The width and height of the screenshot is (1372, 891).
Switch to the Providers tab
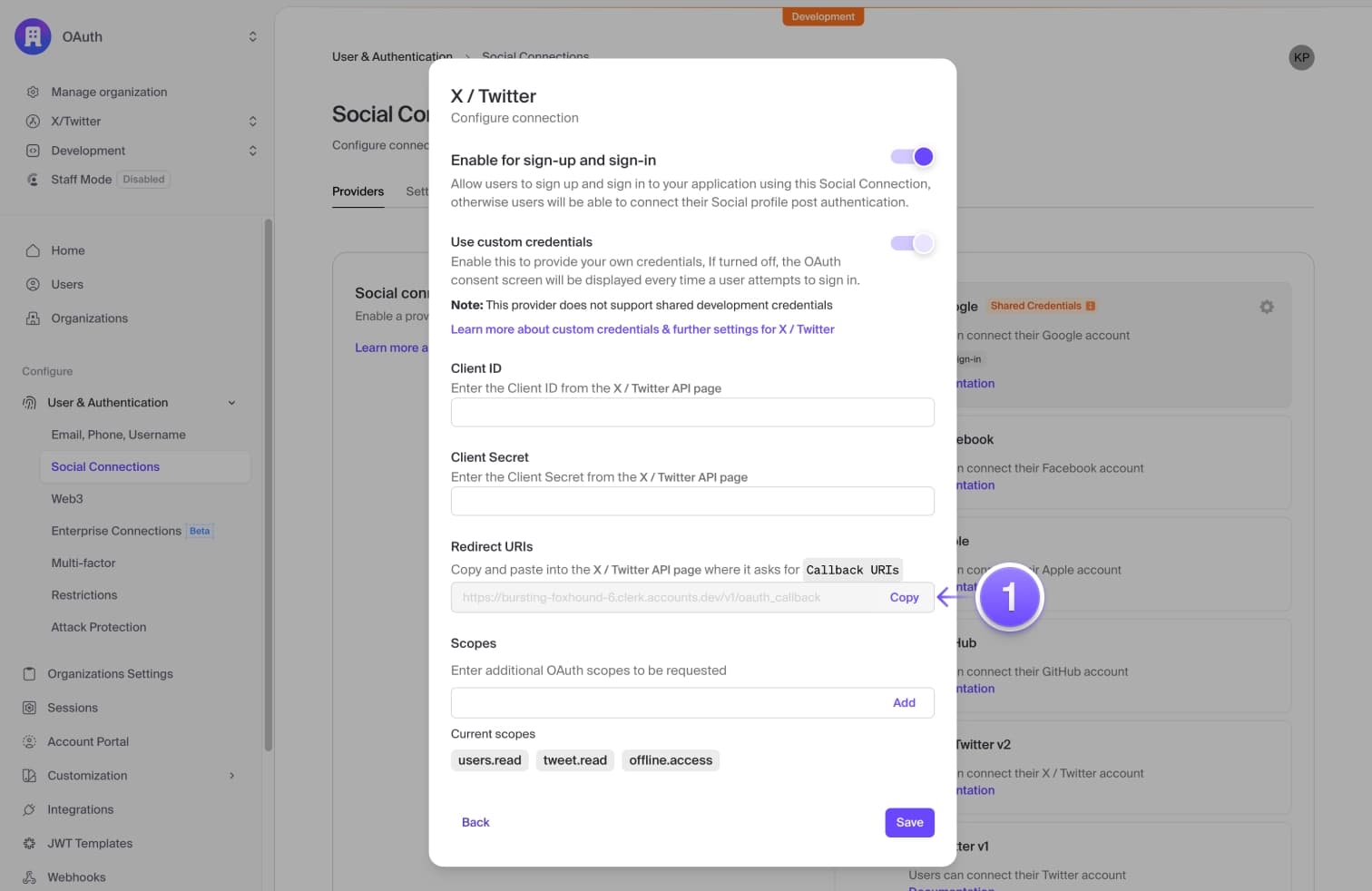tap(358, 191)
